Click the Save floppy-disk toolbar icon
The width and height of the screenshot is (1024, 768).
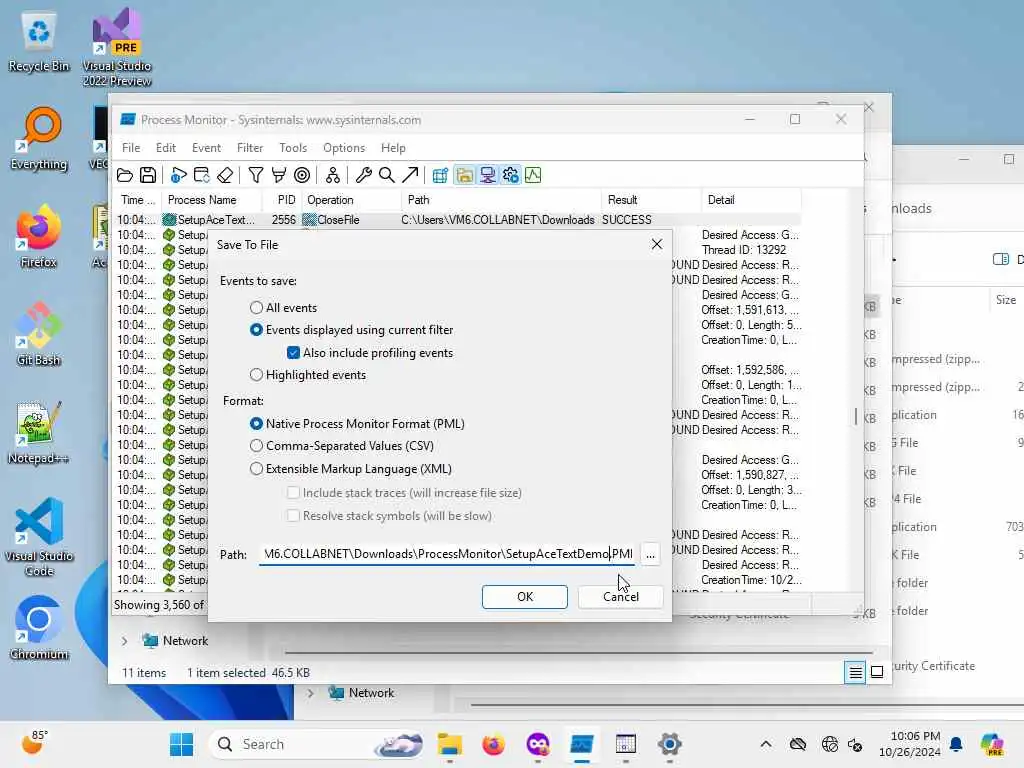click(148, 175)
